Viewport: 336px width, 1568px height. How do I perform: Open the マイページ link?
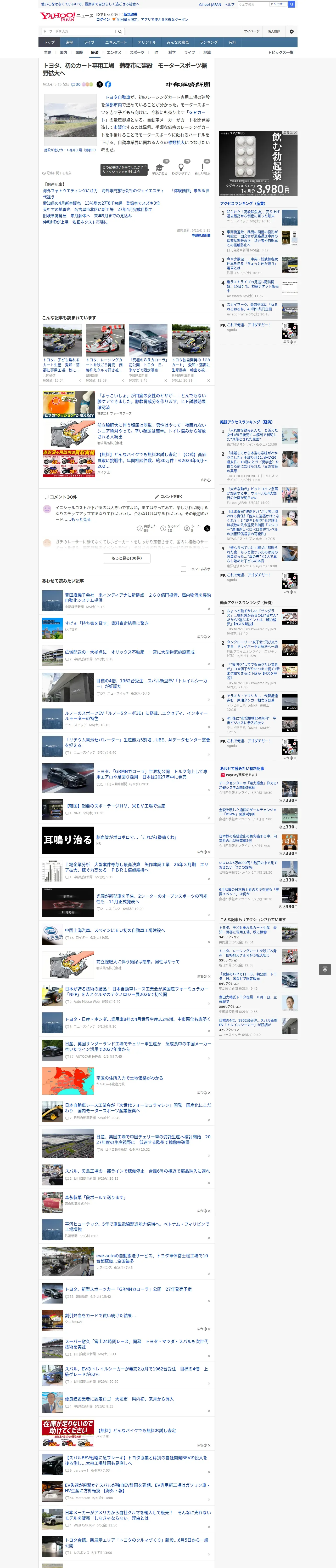tap(251, 32)
